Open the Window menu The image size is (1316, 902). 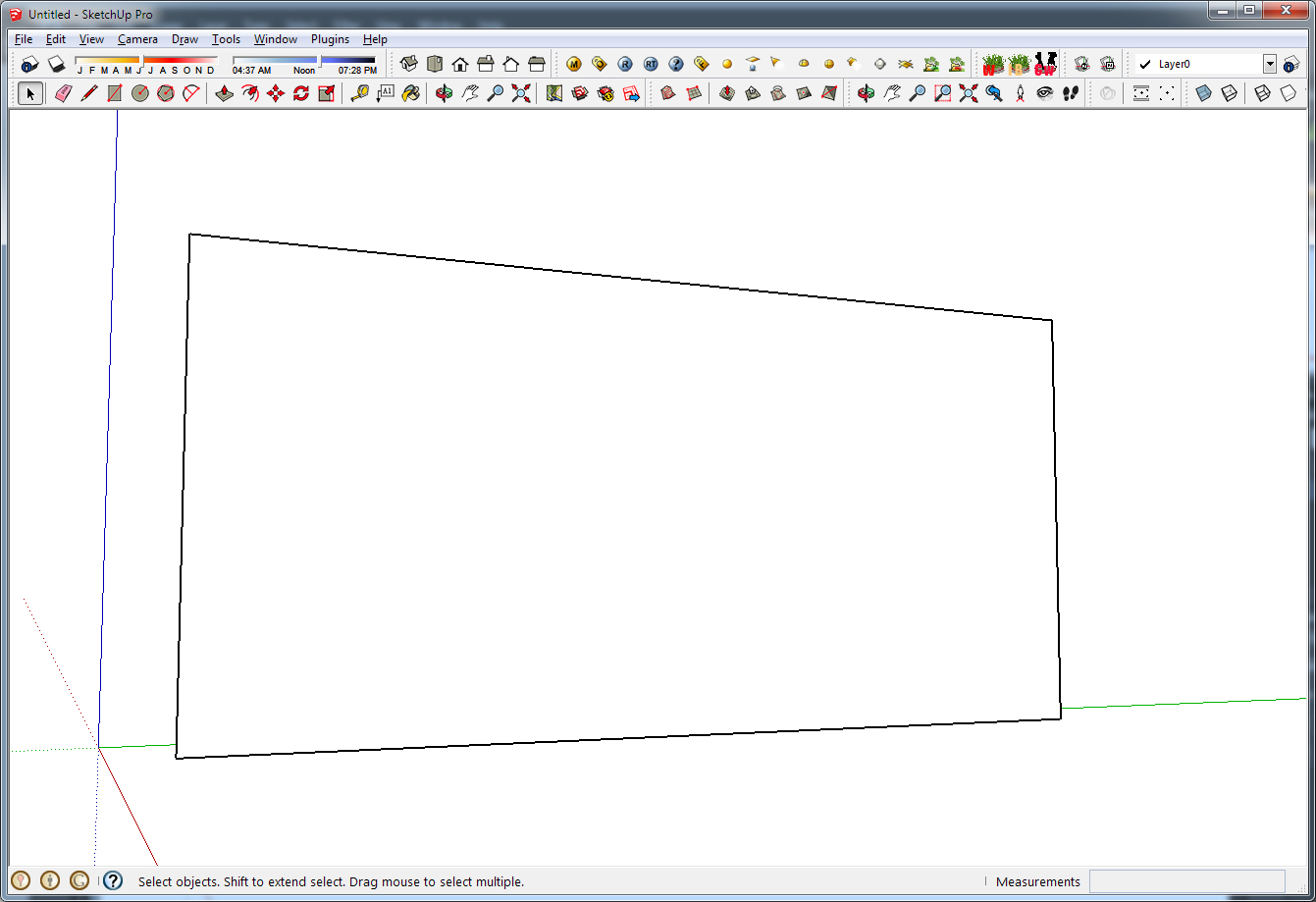pos(276,39)
